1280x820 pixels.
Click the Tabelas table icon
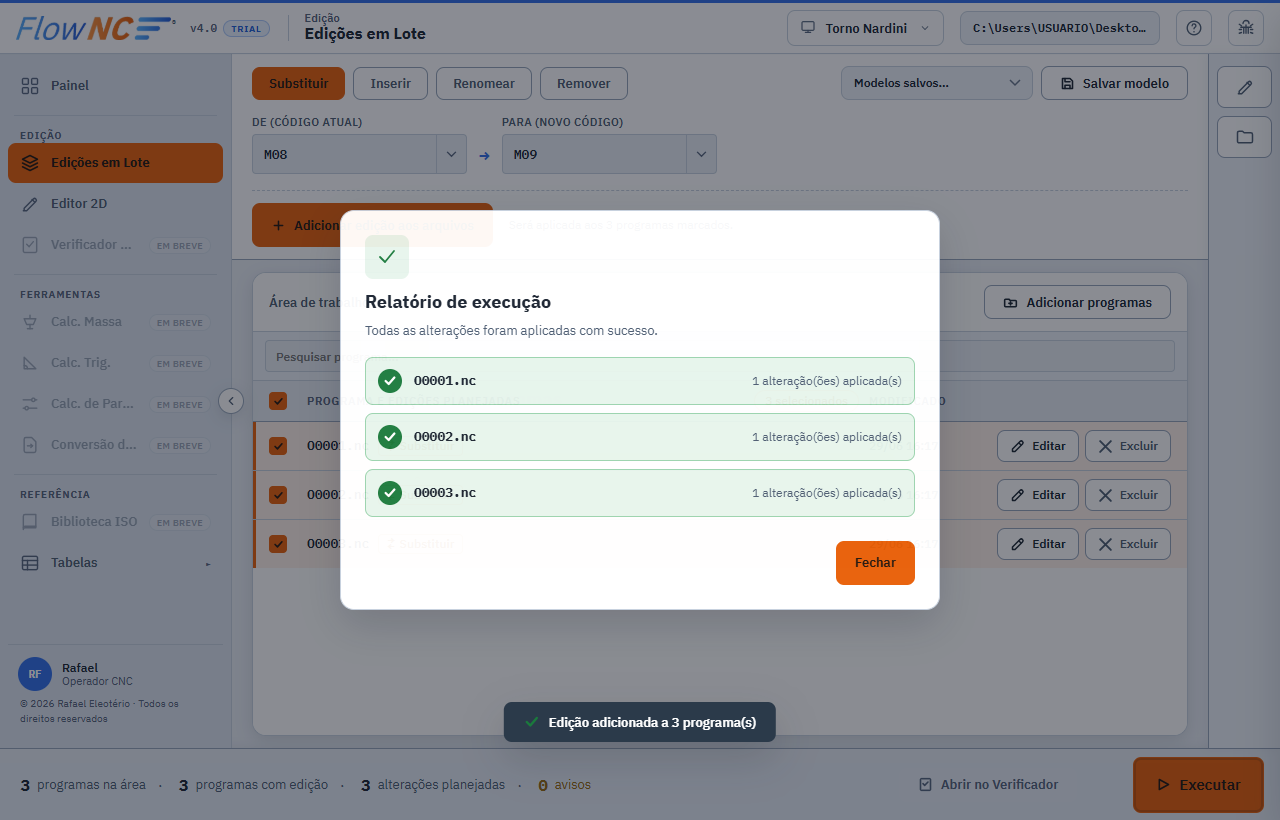30,563
